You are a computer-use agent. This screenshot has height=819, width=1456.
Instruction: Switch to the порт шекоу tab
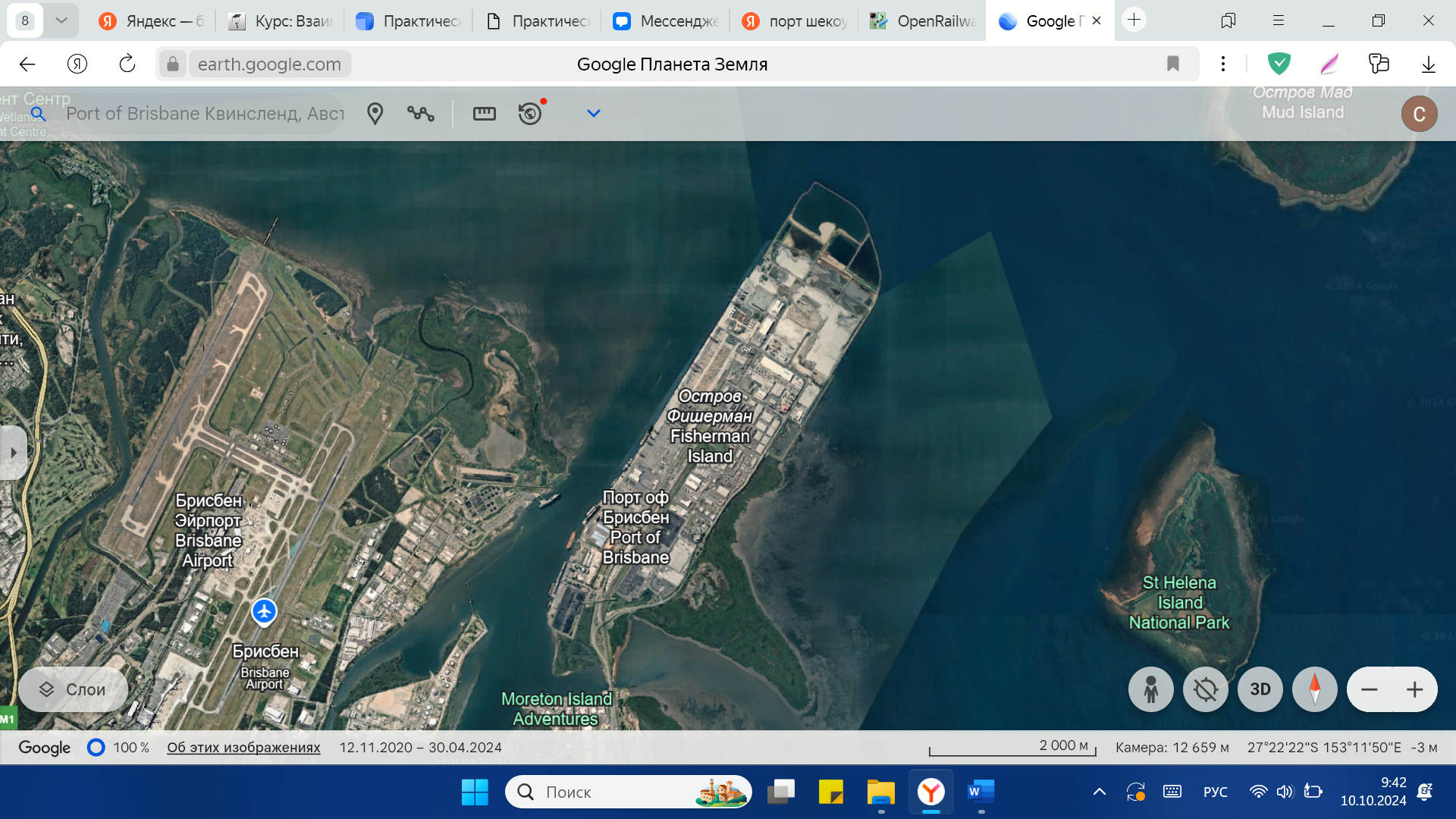[x=795, y=21]
